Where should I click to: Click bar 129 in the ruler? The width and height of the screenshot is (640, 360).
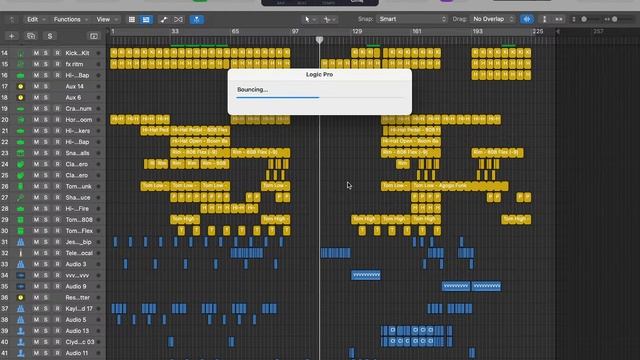(357, 31)
